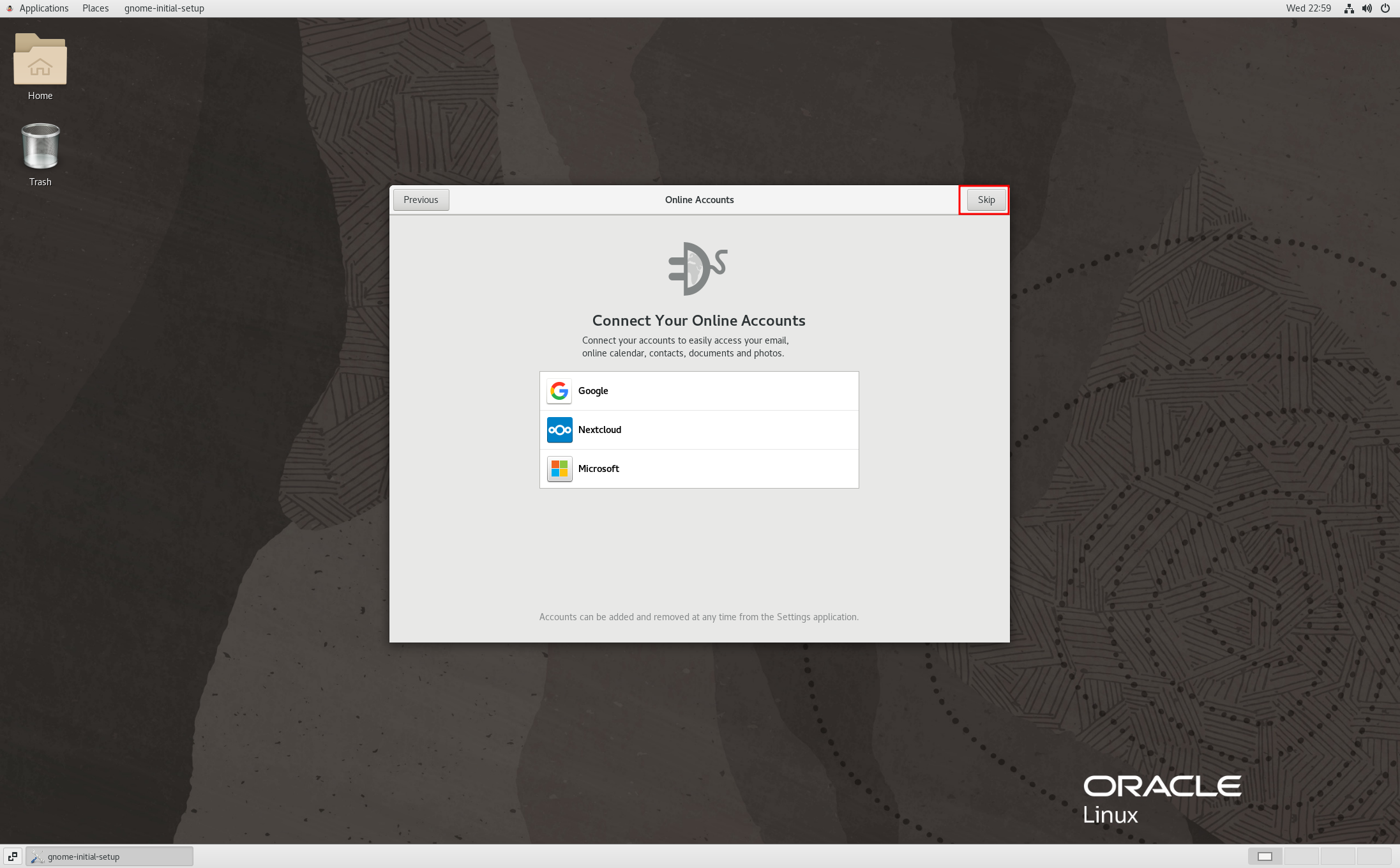Click the Nextcloud logo icon
Screen dimensions: 1400x868
point(559,430)
